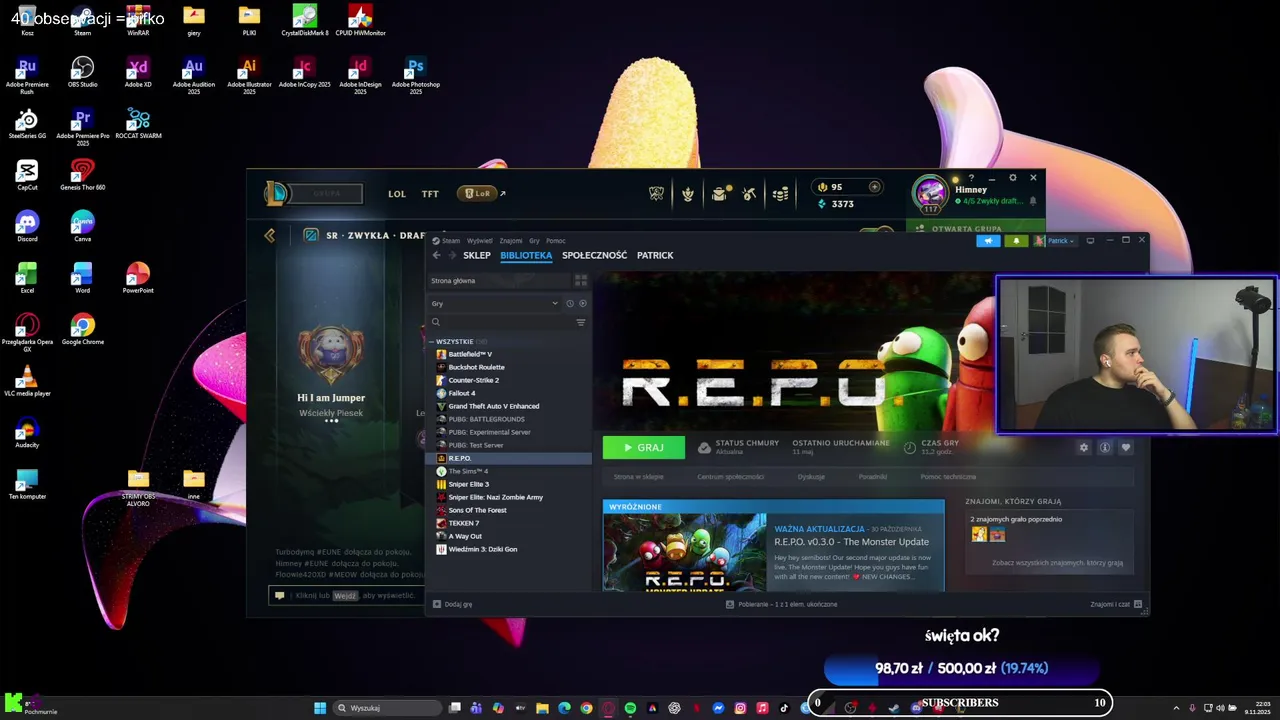Screen dimensions: 1280x720
Task: Click the ready-to-play filter icon
Action: click(x=583, y=303)
